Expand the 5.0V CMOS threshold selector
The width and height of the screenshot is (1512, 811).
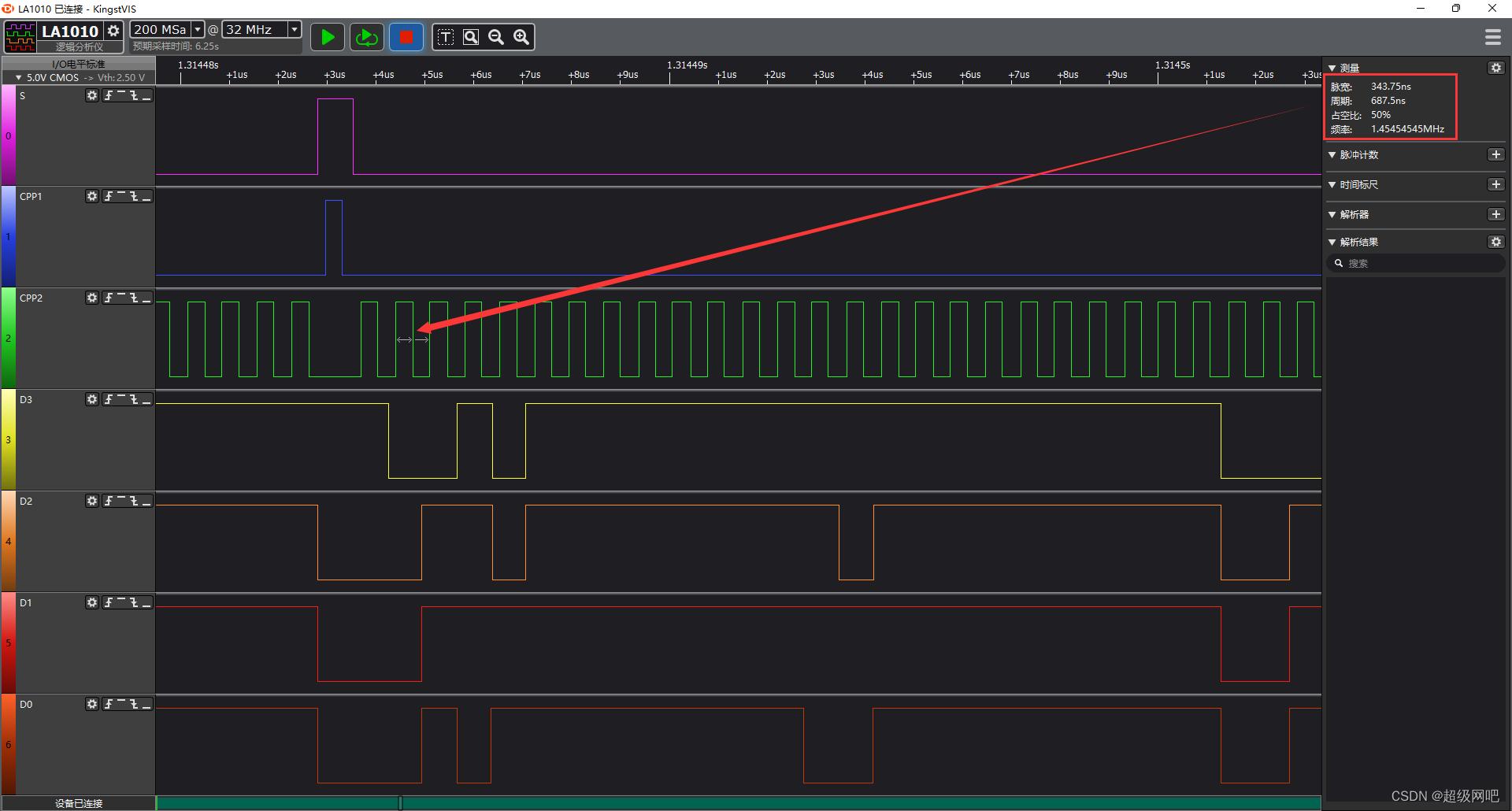coord(19,78)
